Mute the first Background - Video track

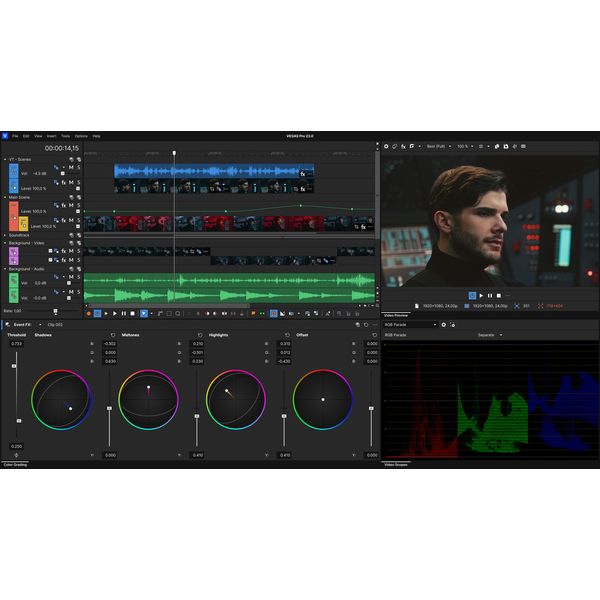[71, 251]
